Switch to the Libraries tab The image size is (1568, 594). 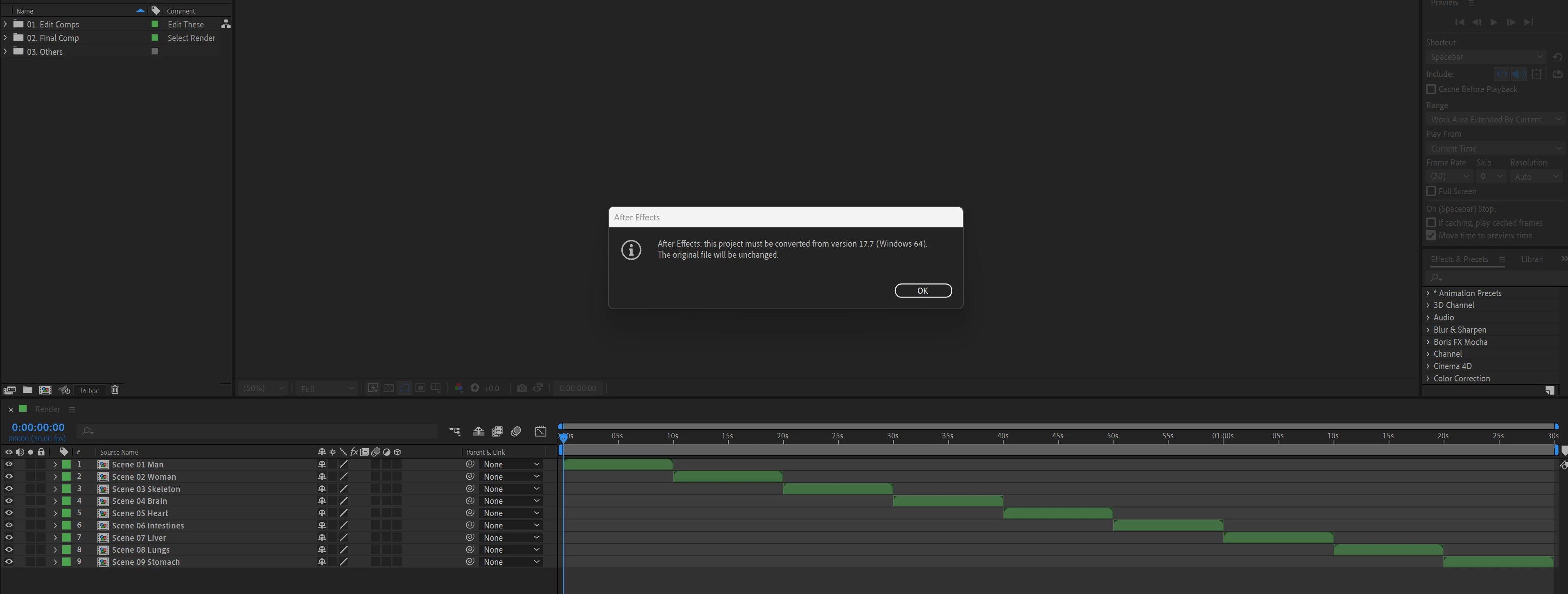(x=1531, y=259)
